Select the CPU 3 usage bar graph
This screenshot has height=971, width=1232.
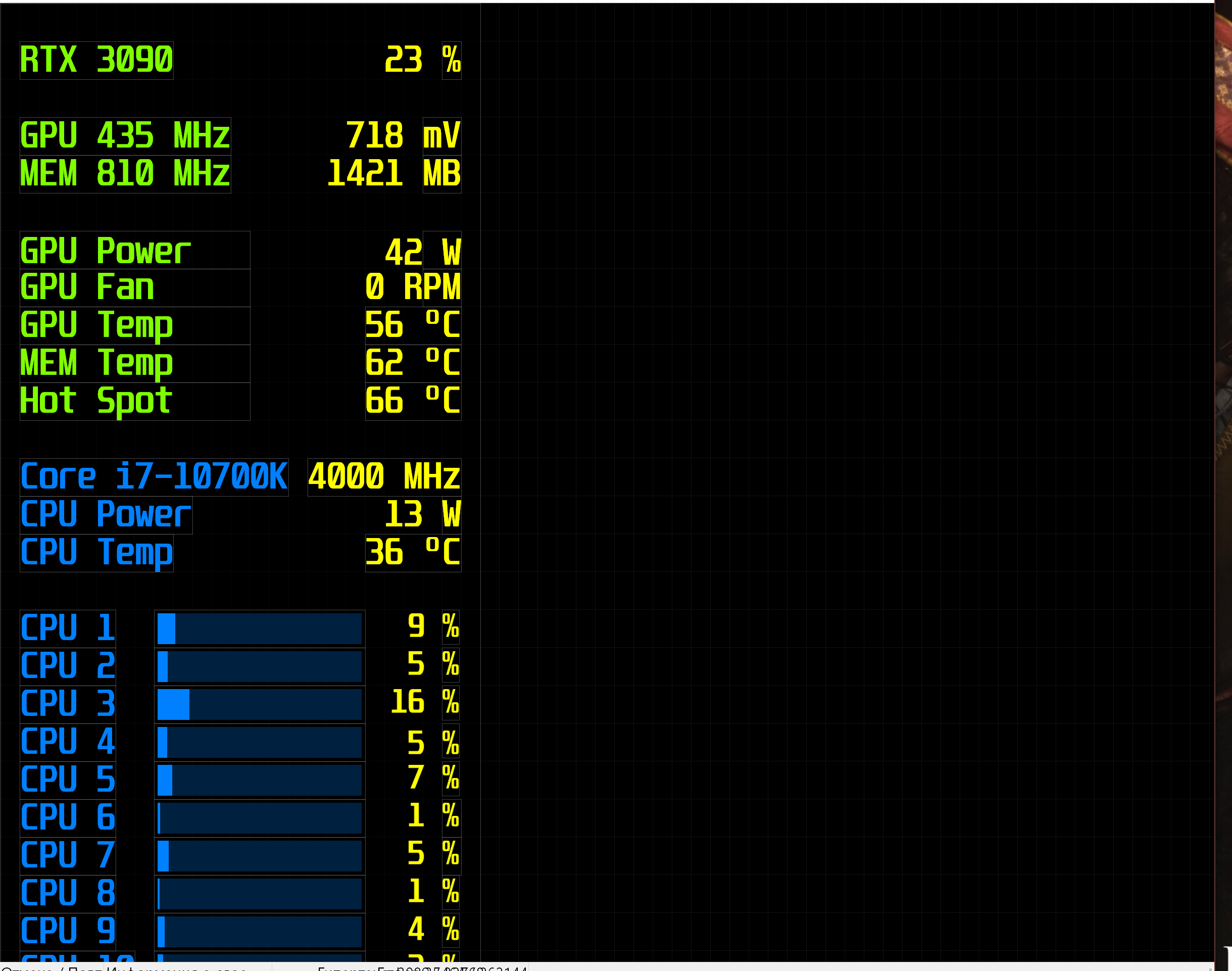point(260,704)
